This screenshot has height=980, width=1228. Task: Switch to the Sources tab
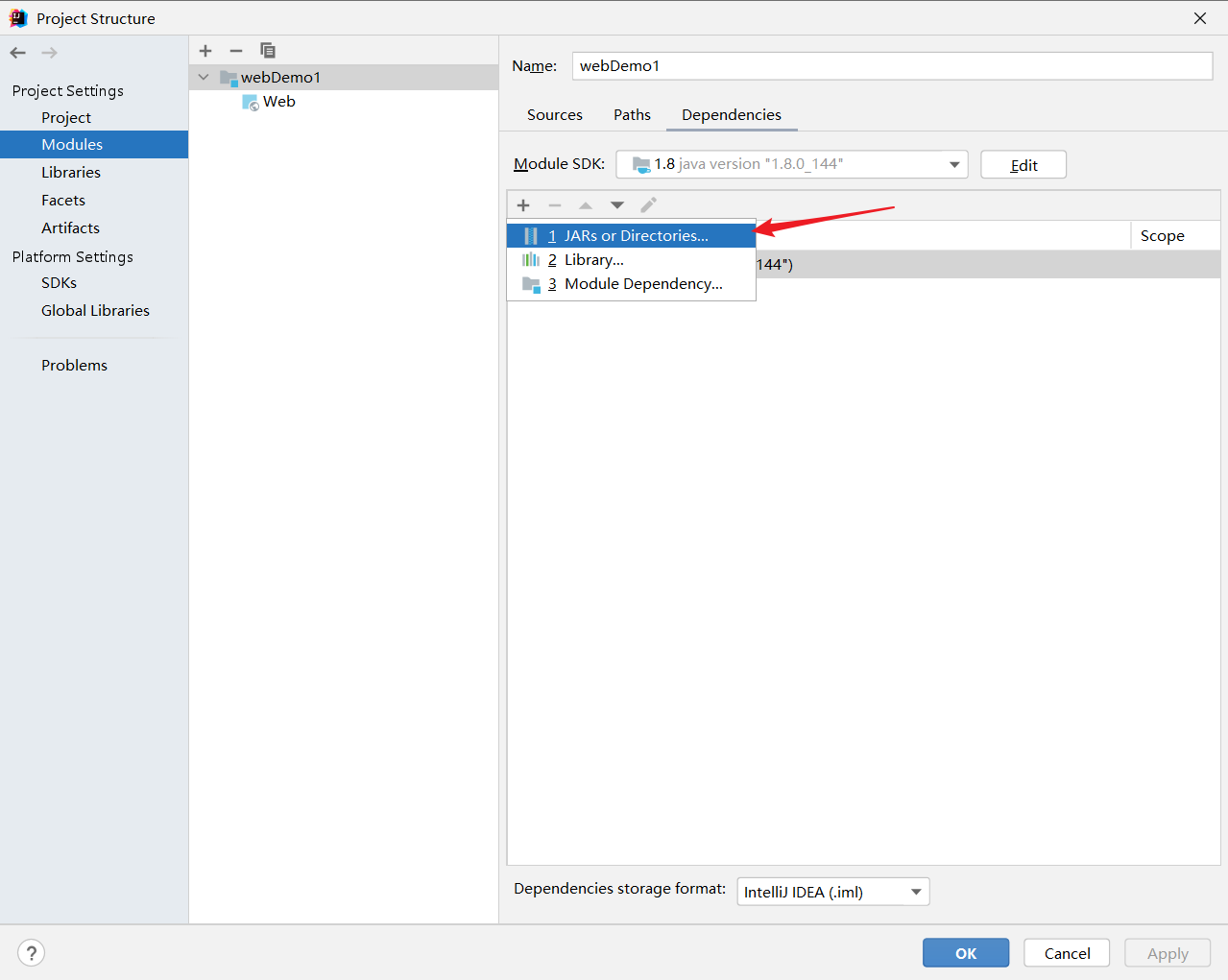click(x=555, y=115)
